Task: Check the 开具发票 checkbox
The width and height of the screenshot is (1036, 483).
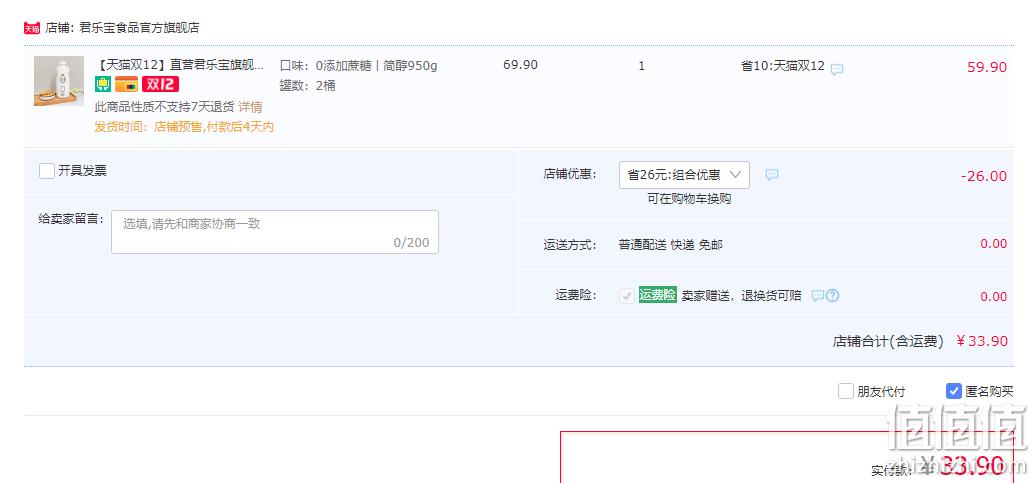Action: click(x=47, y=171)
